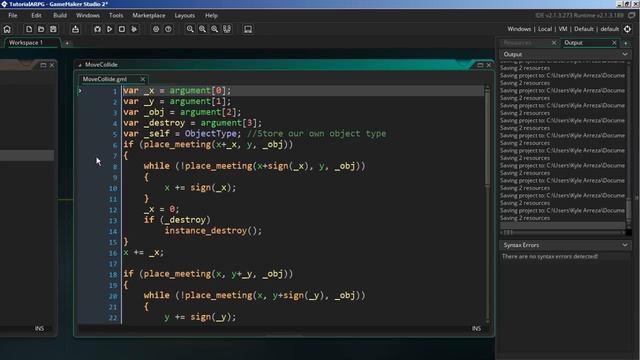640x360 pixels.
Task: Click the comment 'Store our own object type'
Action: (316, 134)
